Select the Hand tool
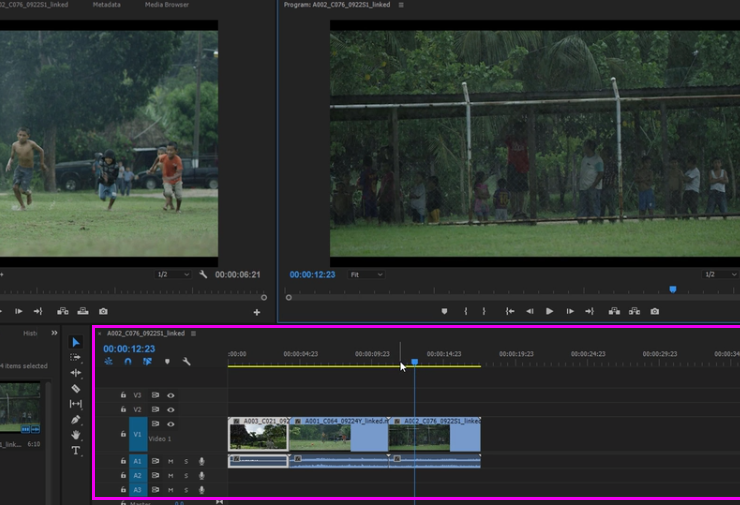The width and height of the screenshot is (740, 505). 76,435
